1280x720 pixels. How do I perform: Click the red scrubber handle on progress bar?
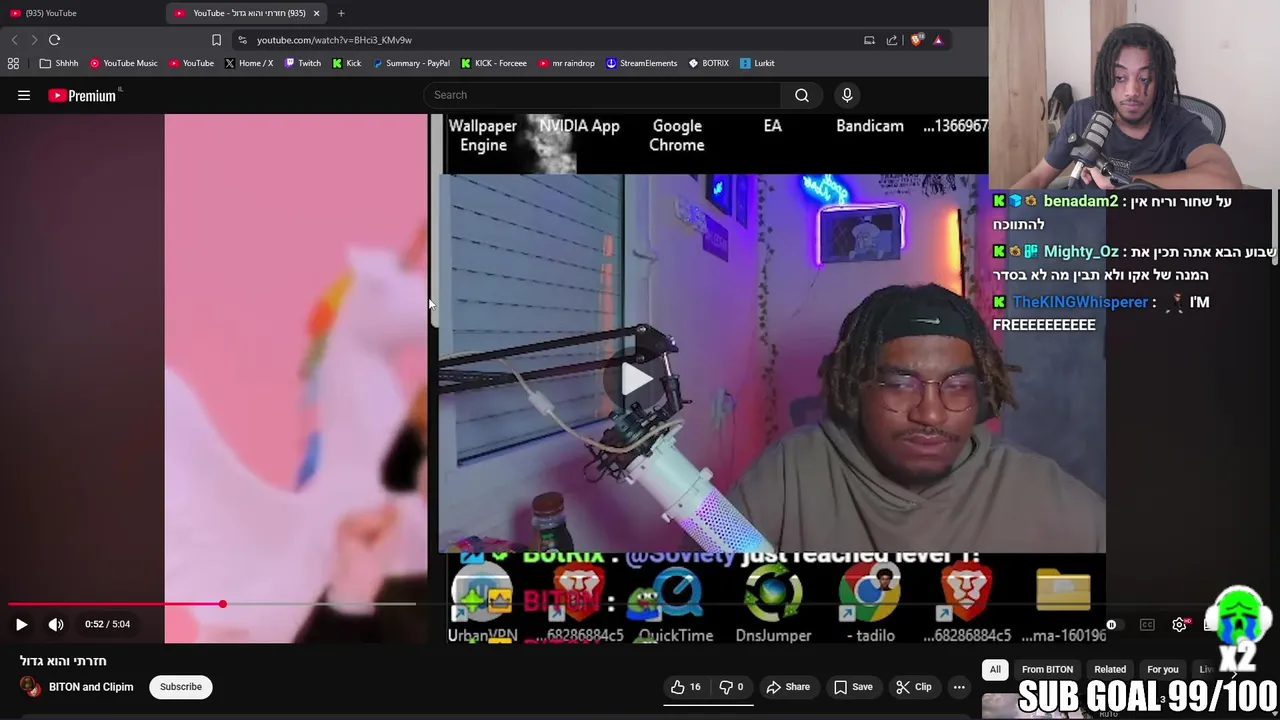[x=222, y=604]
